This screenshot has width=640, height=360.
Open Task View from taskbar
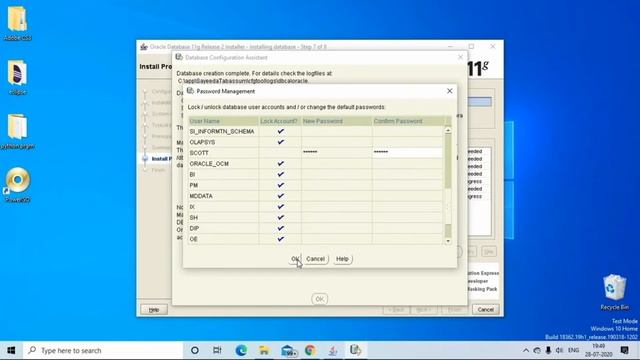pos(217,350)
